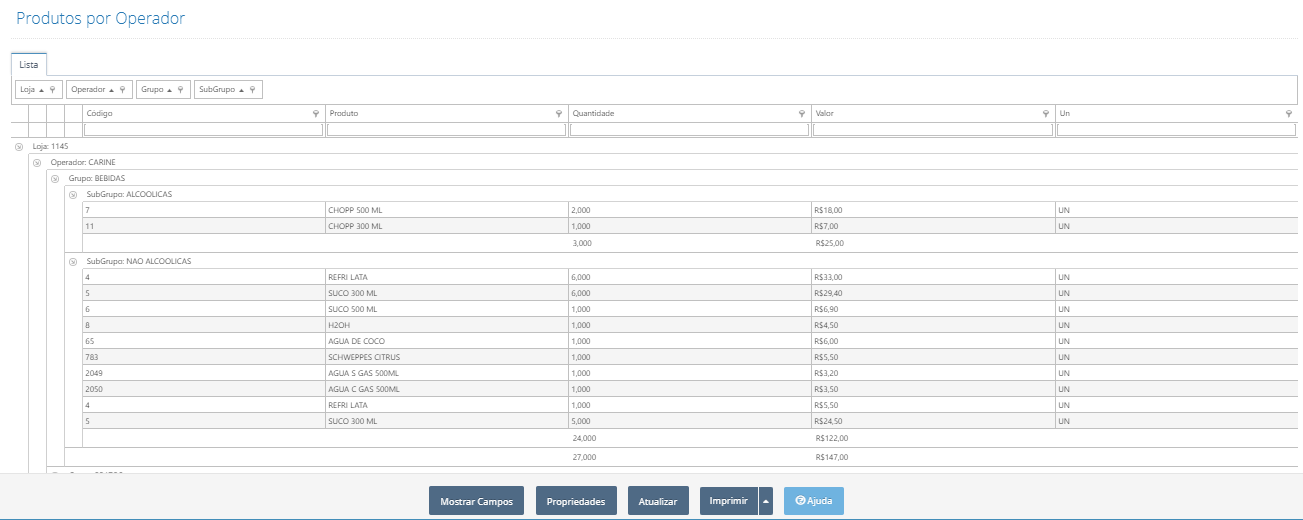Click the 24,000 quantity subtotal

[584, 438]
